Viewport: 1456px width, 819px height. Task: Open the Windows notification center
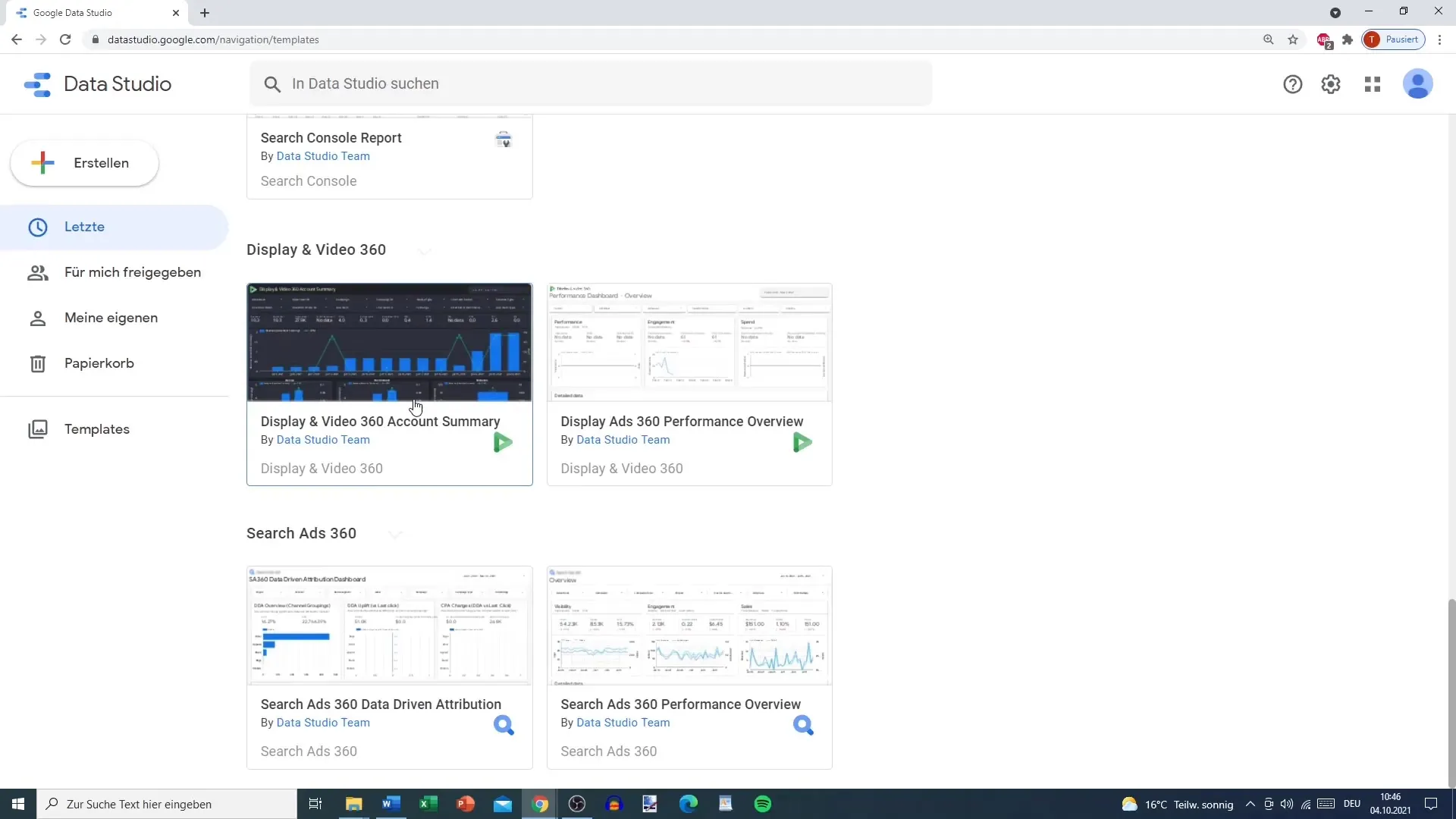(x=1431, y=804)
